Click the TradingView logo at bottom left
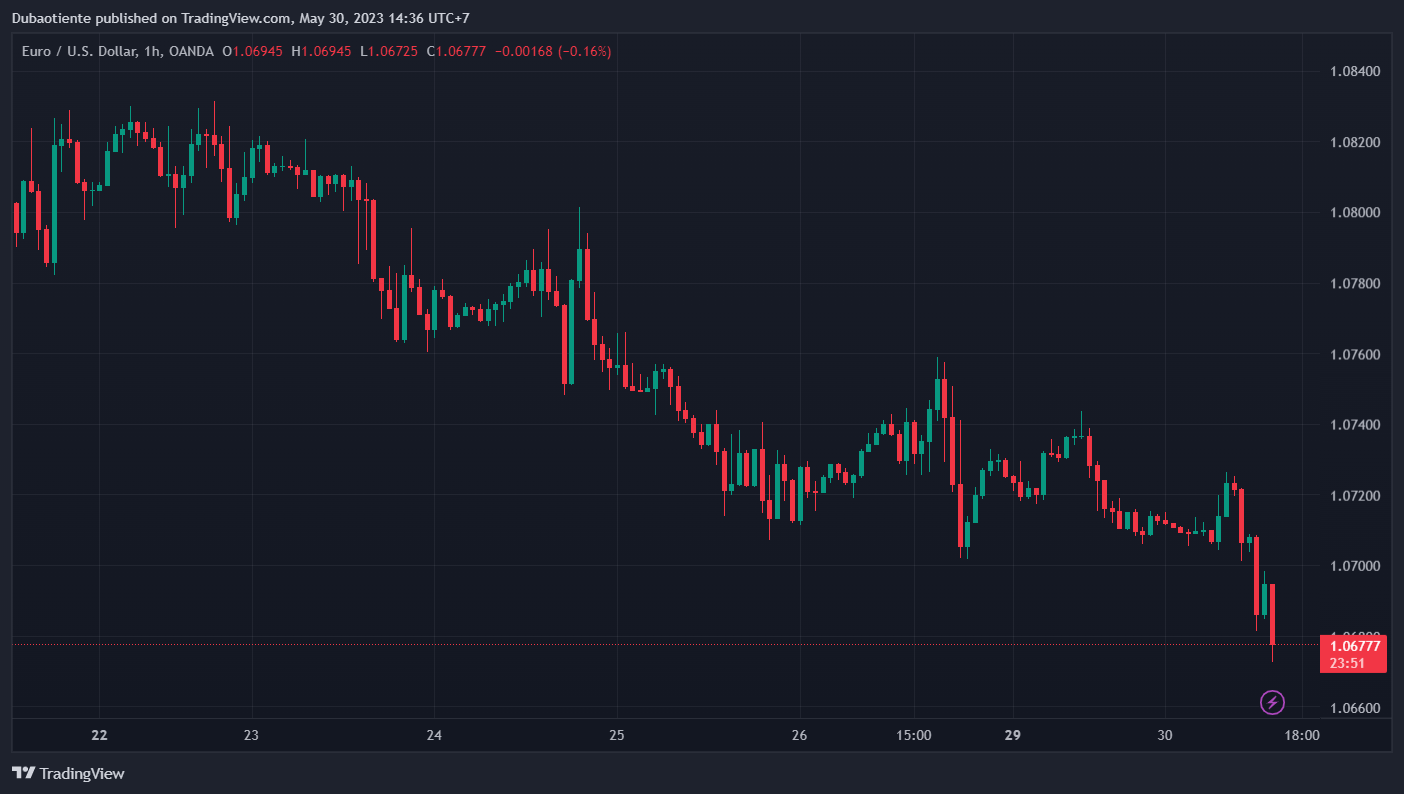 click(x=68, y=773)
